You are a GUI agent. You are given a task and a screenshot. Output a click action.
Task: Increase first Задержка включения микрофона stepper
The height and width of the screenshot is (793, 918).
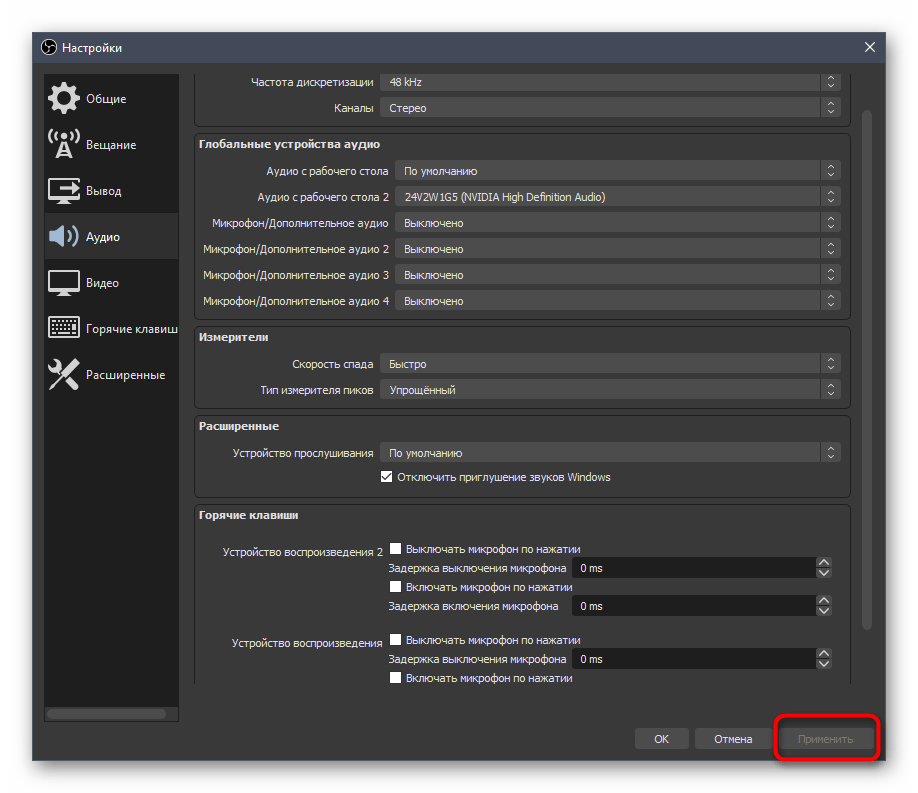point(824,601)
